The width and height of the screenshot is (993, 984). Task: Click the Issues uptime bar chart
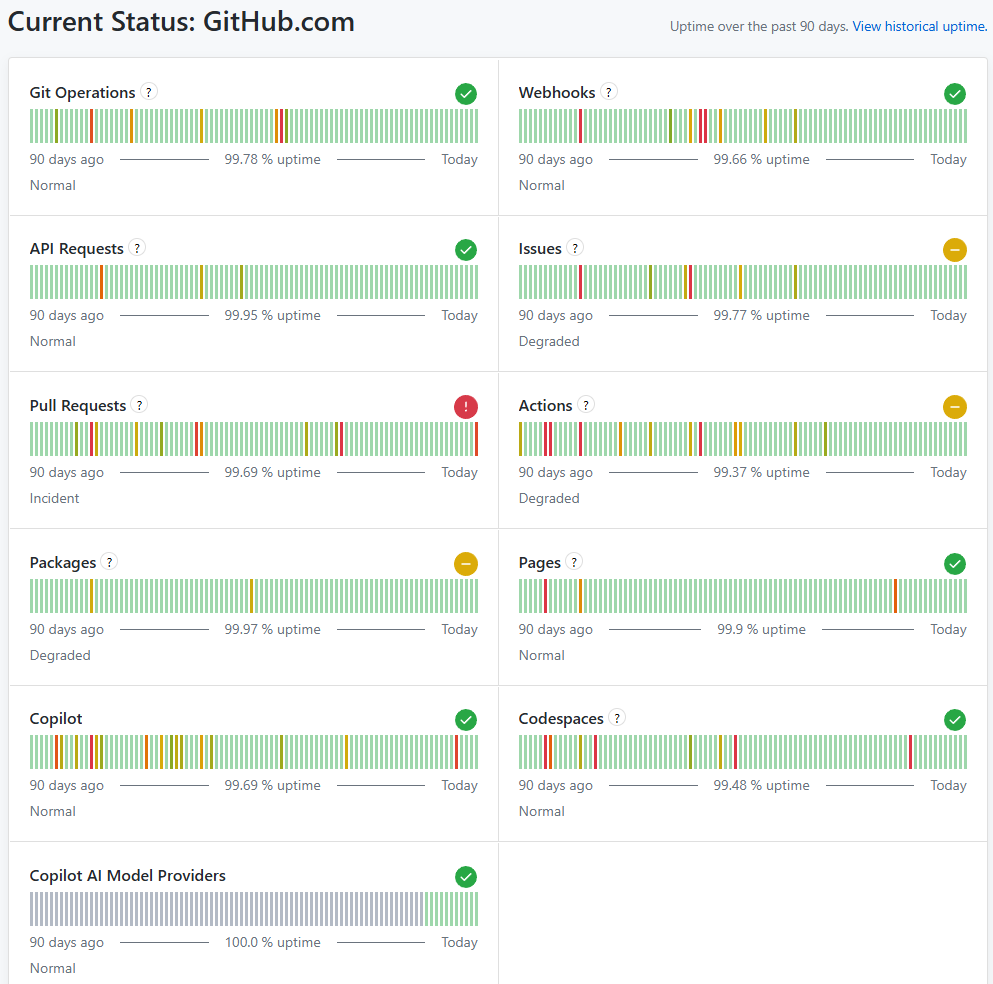point(743,282)
